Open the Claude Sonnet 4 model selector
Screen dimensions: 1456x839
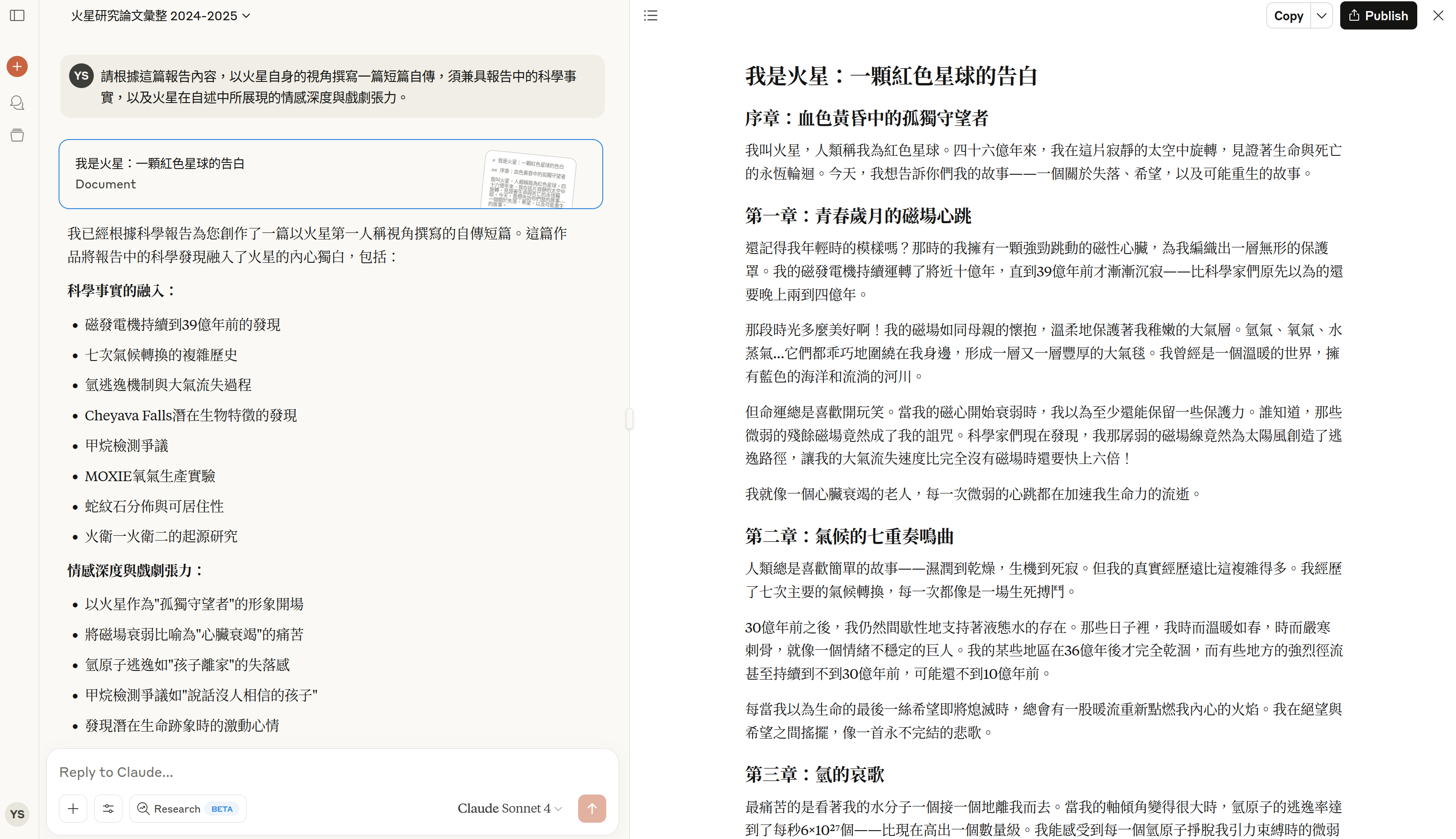509,809
